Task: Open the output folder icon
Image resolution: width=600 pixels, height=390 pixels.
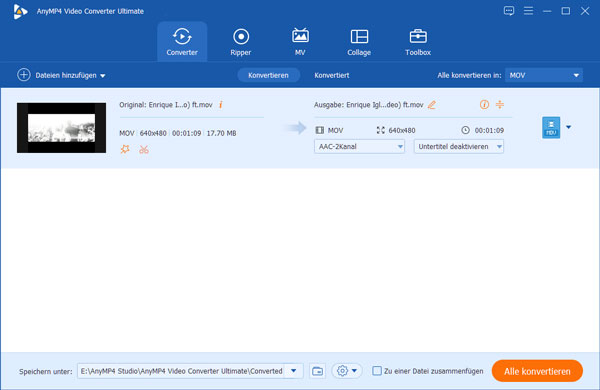Action: click(x=318, y=371)
